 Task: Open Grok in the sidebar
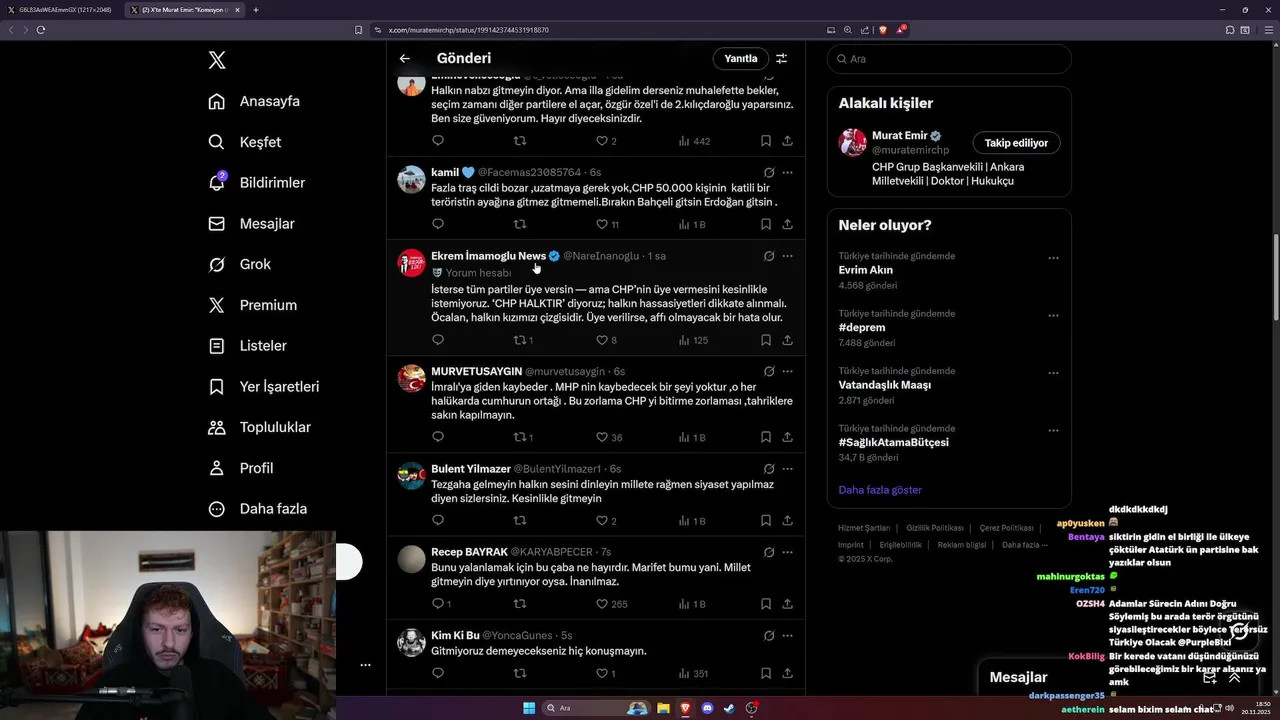(x=239, y=264)
